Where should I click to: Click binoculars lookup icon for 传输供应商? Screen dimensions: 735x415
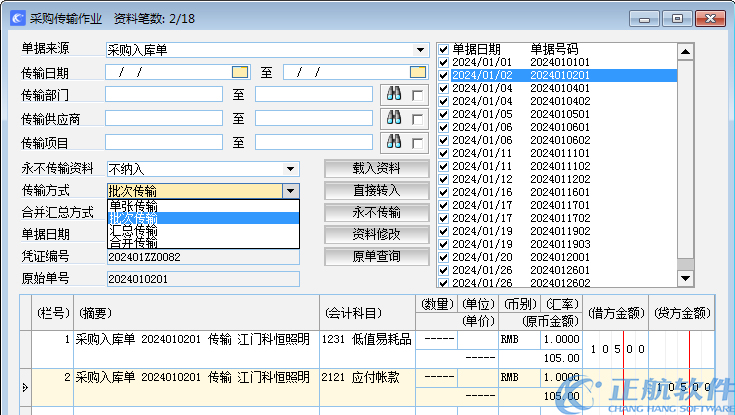(x=394, y=118)
